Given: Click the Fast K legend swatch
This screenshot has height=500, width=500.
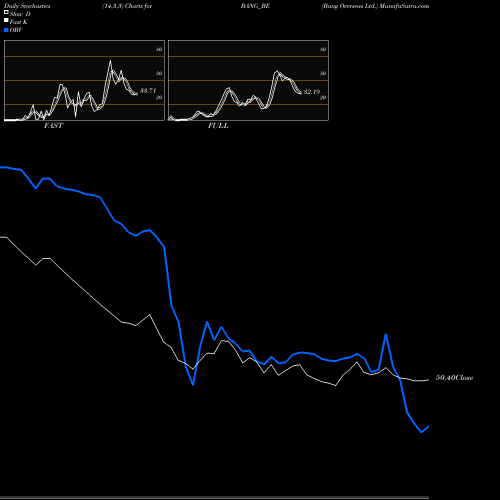Looking at the screenshot, I should click(x=6, y=20).
